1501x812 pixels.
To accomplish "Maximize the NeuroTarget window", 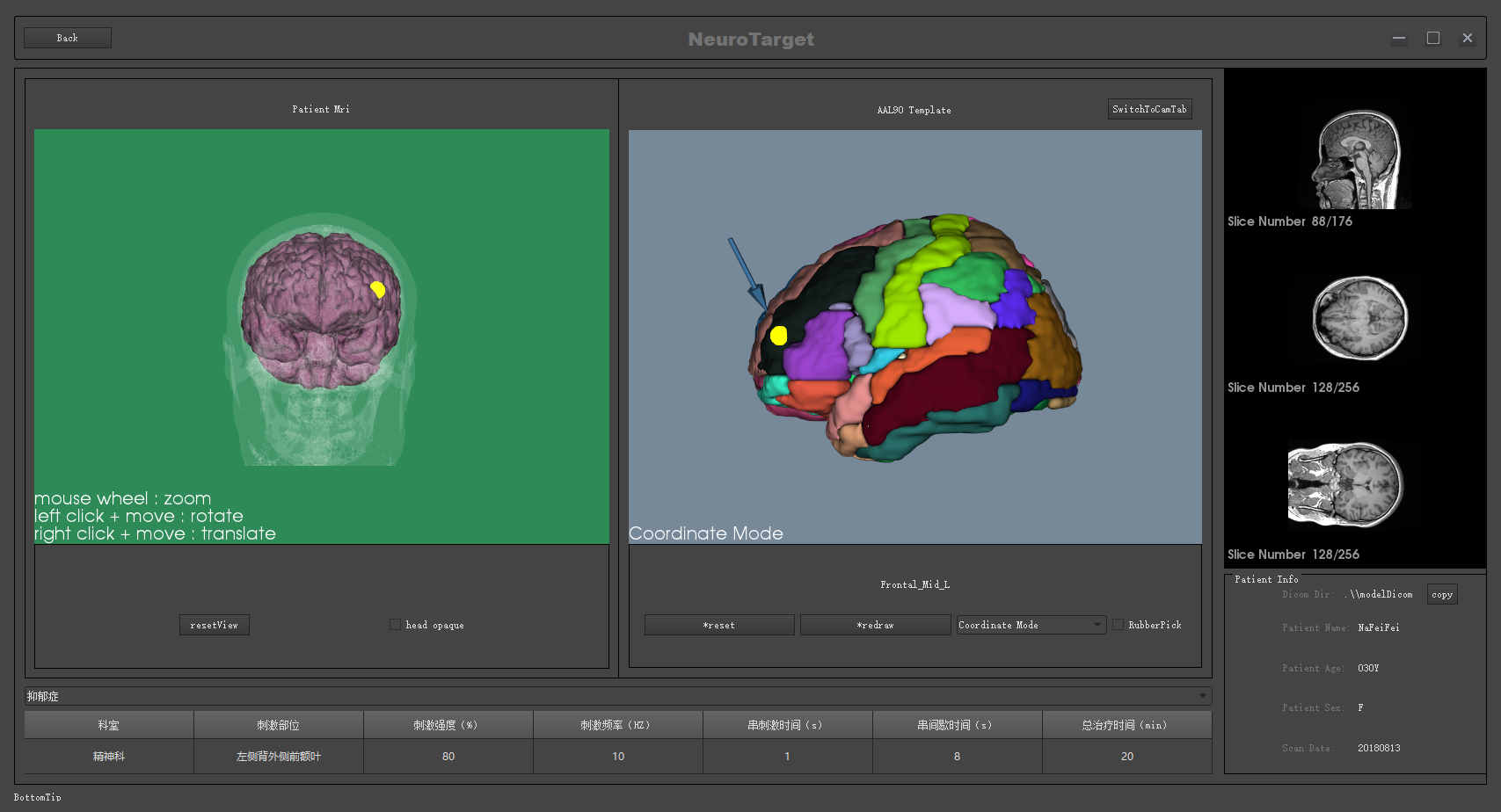I will point(1433,38).
